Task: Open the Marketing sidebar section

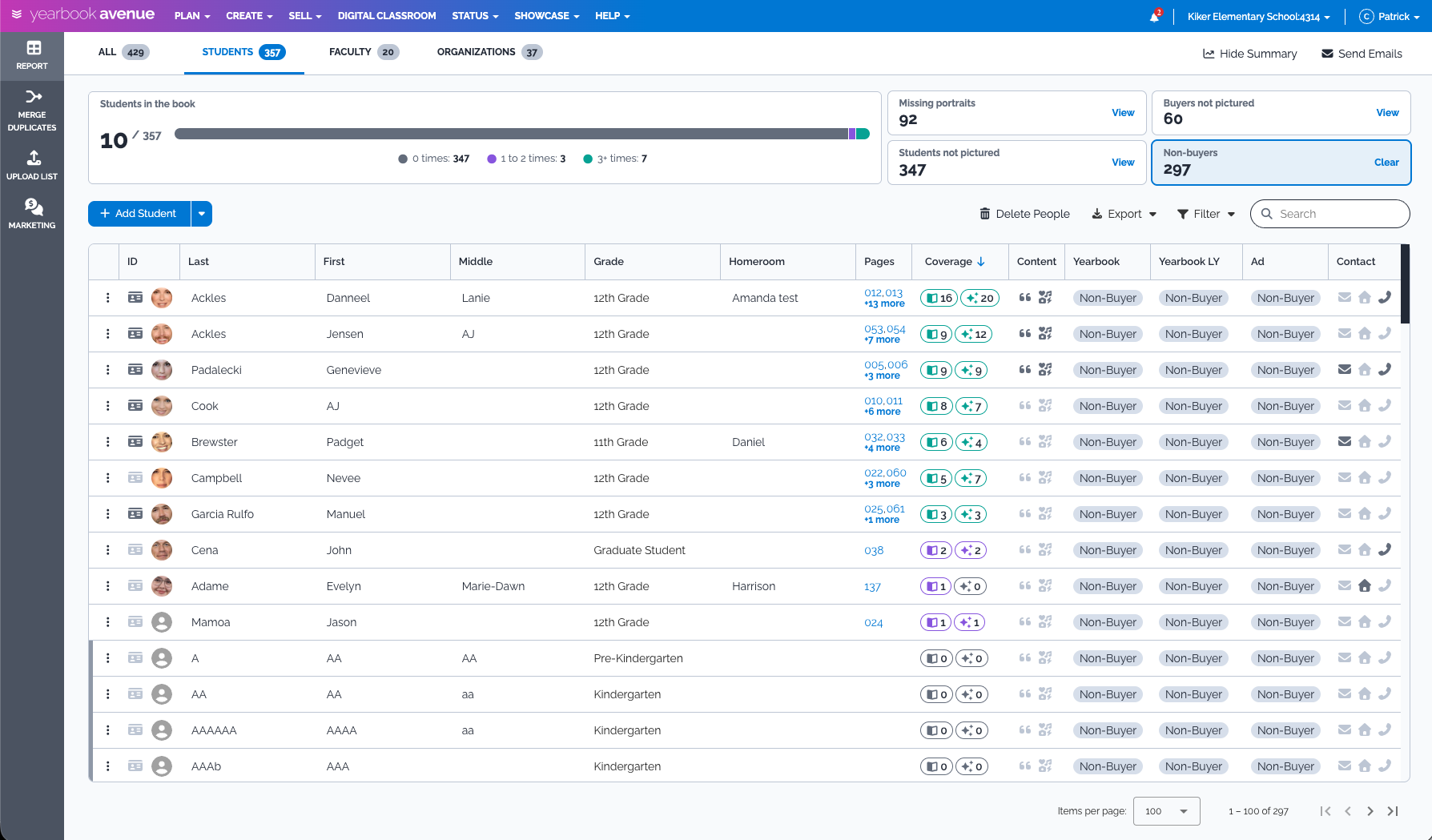Action: [32, 214]
